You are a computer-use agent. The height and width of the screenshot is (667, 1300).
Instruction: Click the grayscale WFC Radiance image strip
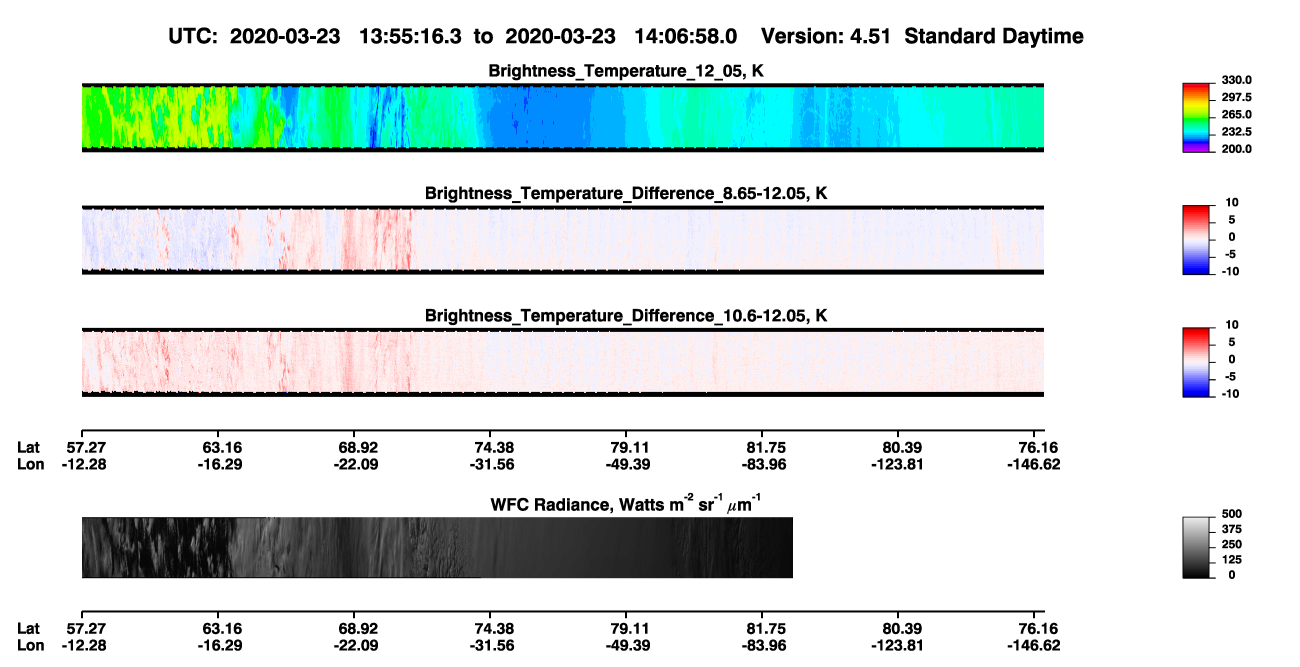[x=437, y=547]
